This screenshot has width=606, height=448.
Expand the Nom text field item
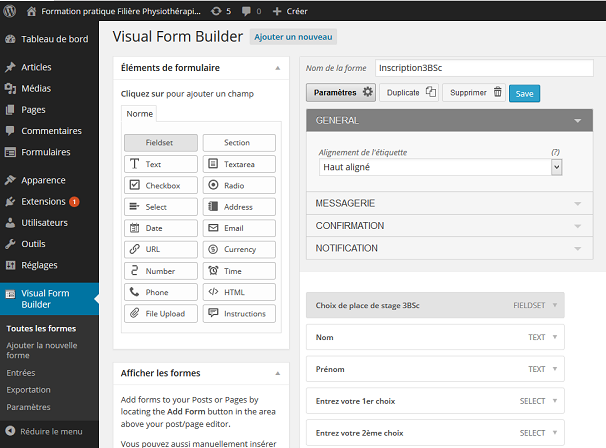click(x=435, y=338)
